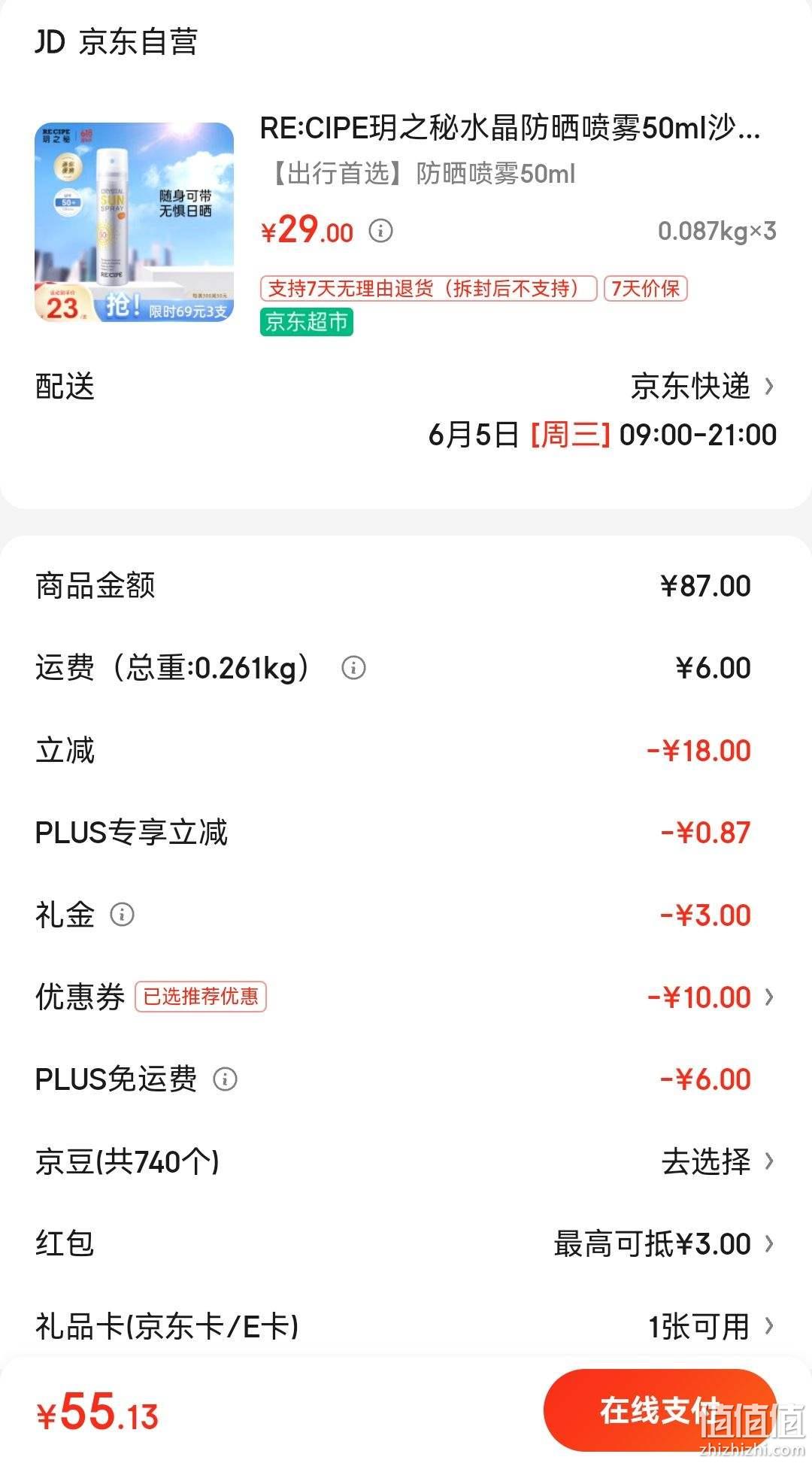Open RE:CIPE玥之秘 product title
Image resolution: width=812 pixels, height=1463 pixels.
tap(511, 129)
